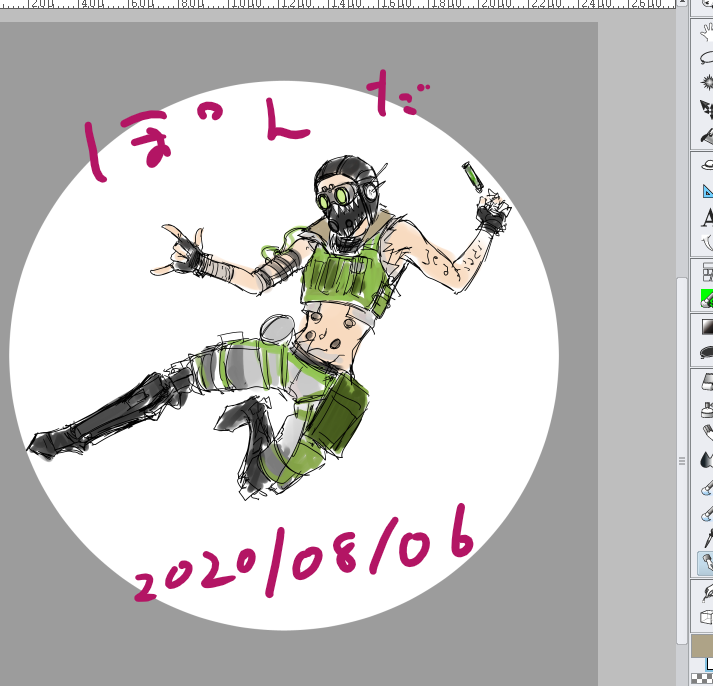
Task: Select the black Pen nib tool
Action: pyautogui.click(x=708, y=538)
